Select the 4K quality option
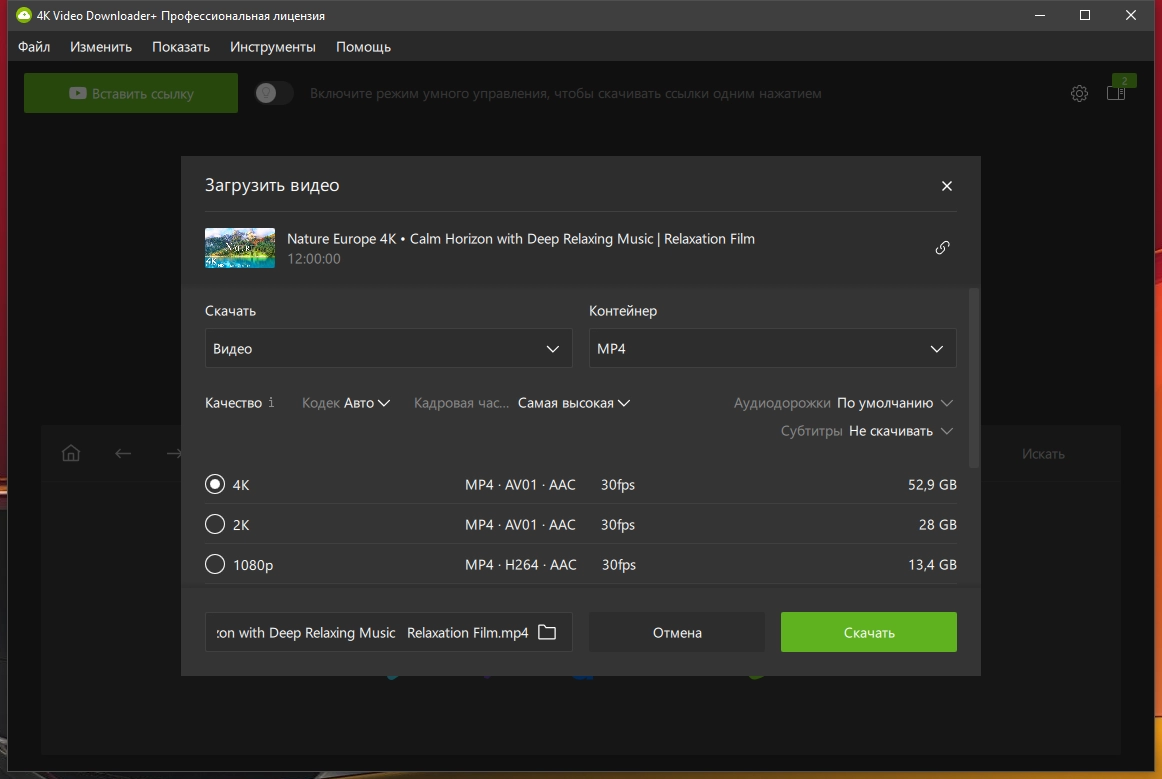The width and height of the screenshot is (1162, 779). 215,484
